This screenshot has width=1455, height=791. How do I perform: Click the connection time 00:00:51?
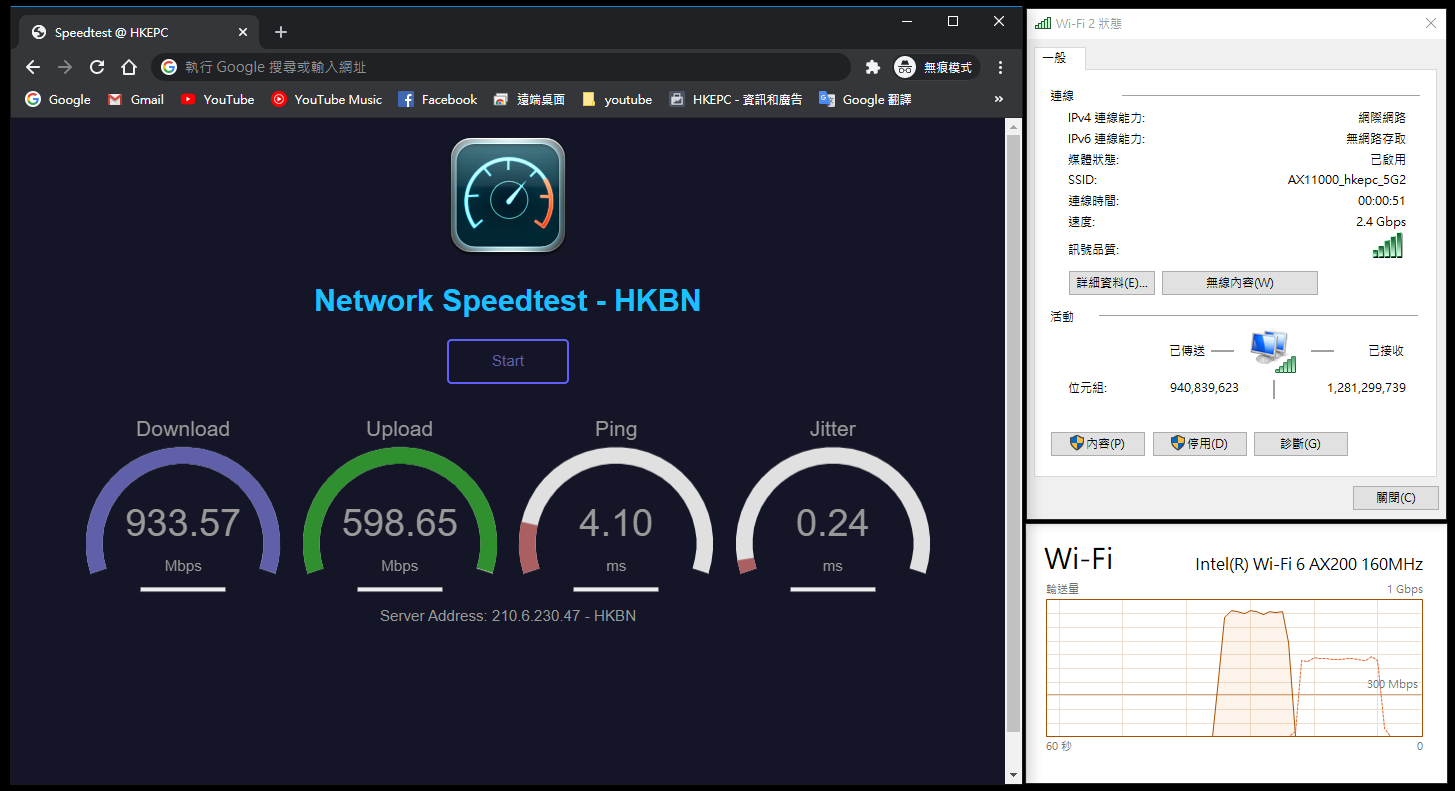[1381, 201]
